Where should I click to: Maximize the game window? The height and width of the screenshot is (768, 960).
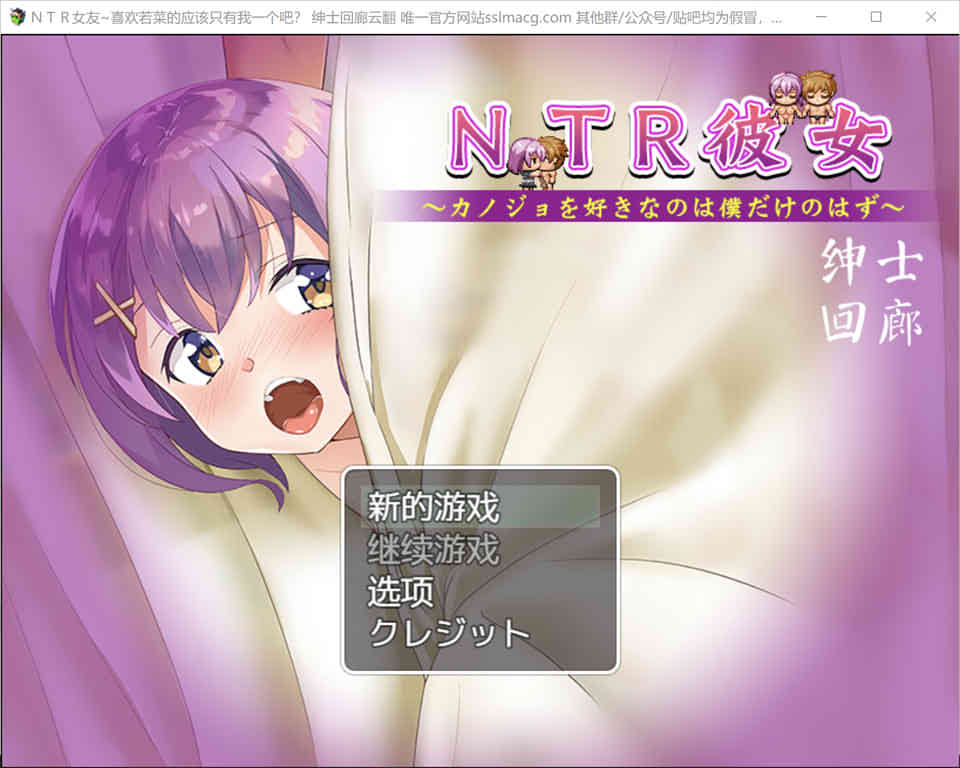[876, 17]
